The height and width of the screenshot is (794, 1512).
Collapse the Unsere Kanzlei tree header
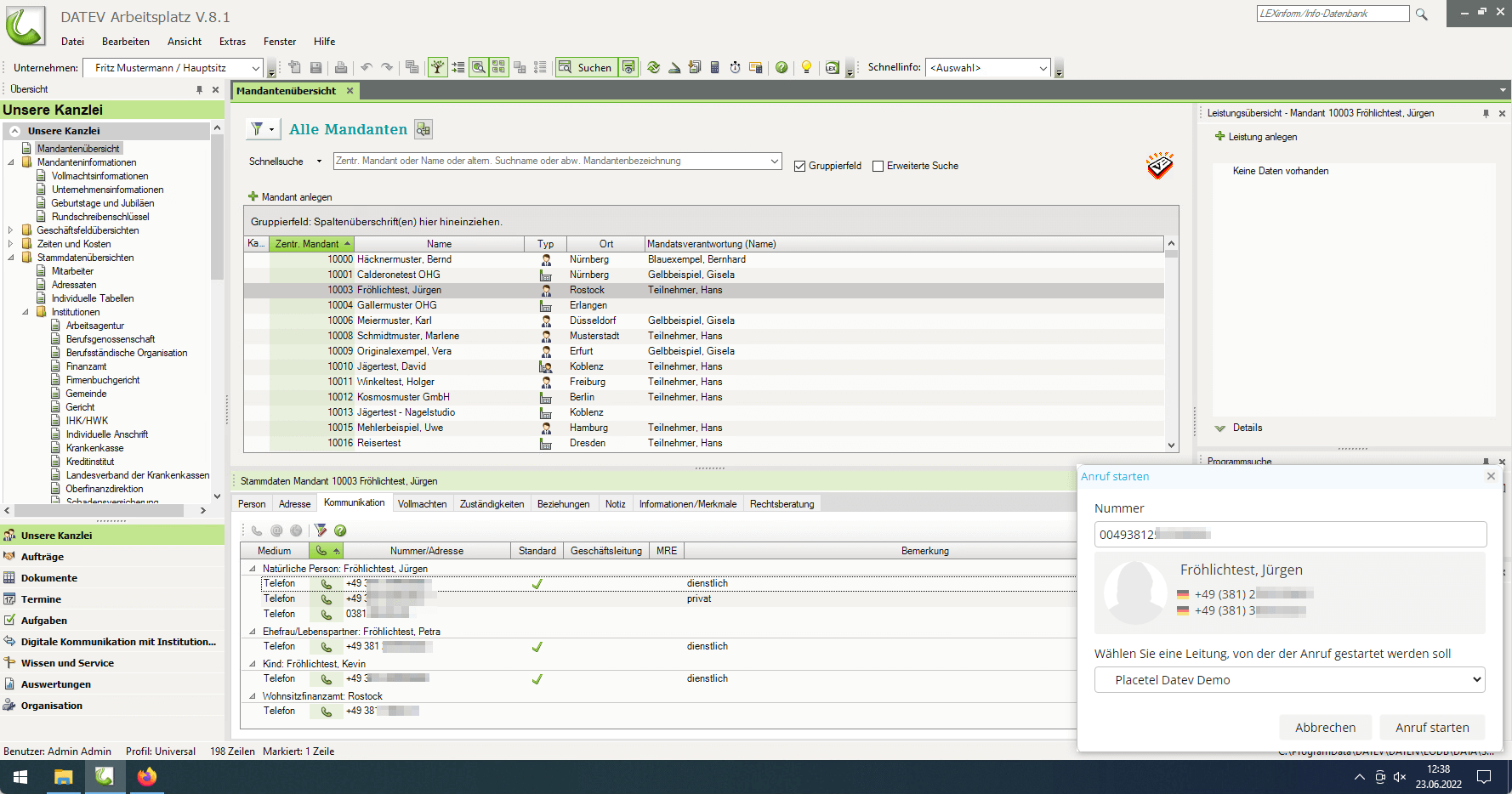coord(14,131)
